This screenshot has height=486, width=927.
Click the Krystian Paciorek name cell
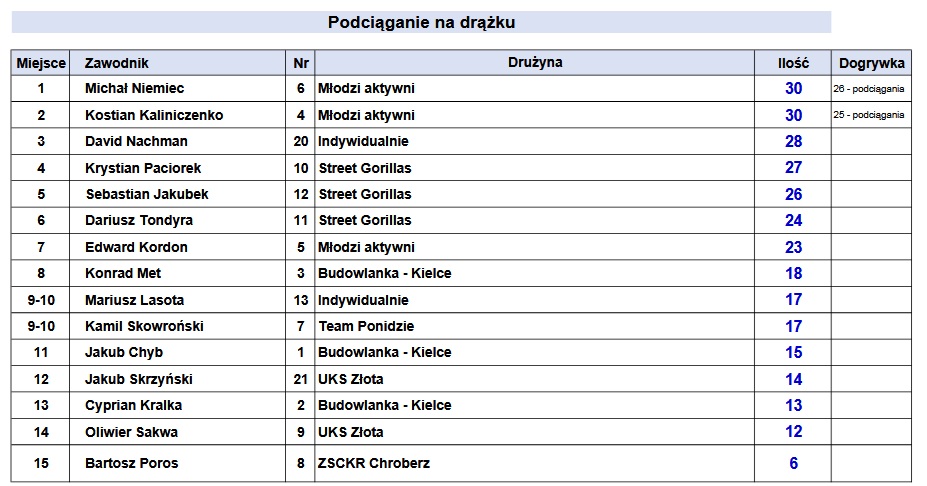click(x=144, y=168)
